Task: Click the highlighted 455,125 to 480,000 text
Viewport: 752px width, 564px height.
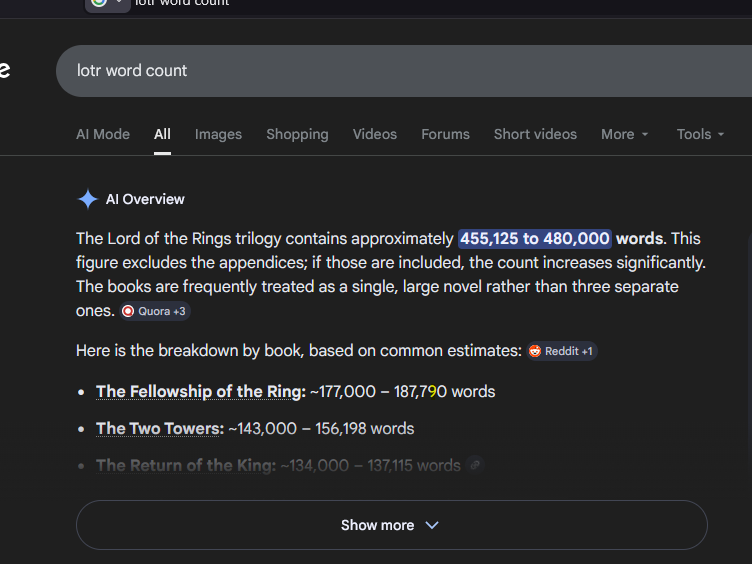Action: tap(534, 238)
